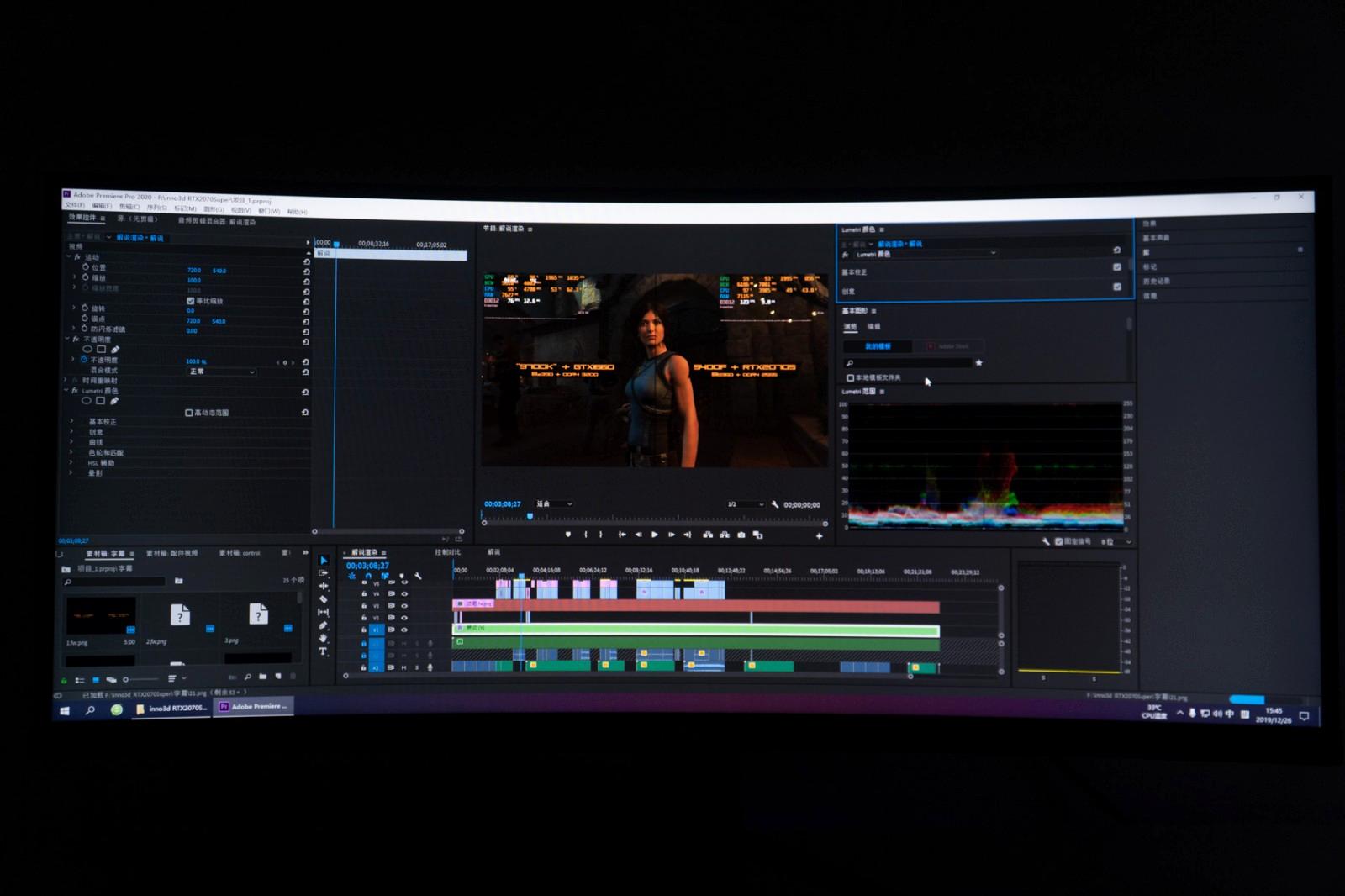Click the 1.fw.png thumbnail in project bin
Screen dimensions: 1345x896
(x=101, y=616)
